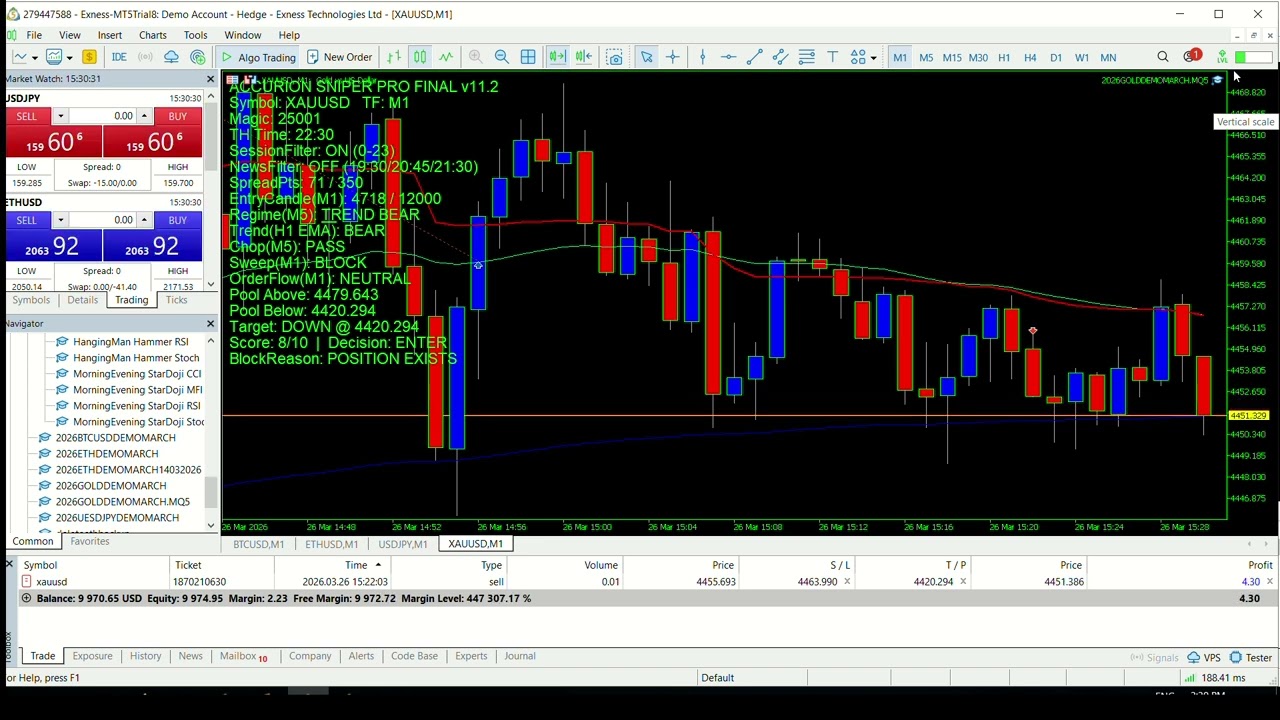Increase USDJPY volume with stepper arrow
This screenshot has height=720, width=1280.
144,116
